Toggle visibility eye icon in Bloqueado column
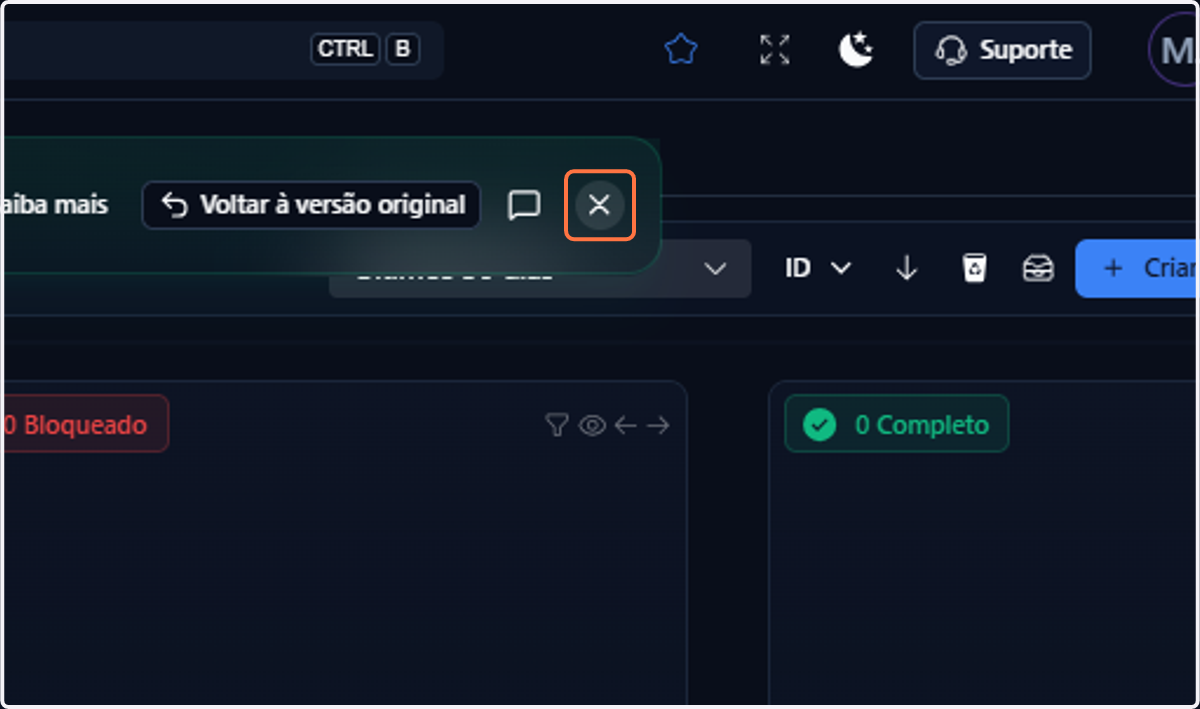The width and height of the screenshot is (1200, 709). [592, 425]
